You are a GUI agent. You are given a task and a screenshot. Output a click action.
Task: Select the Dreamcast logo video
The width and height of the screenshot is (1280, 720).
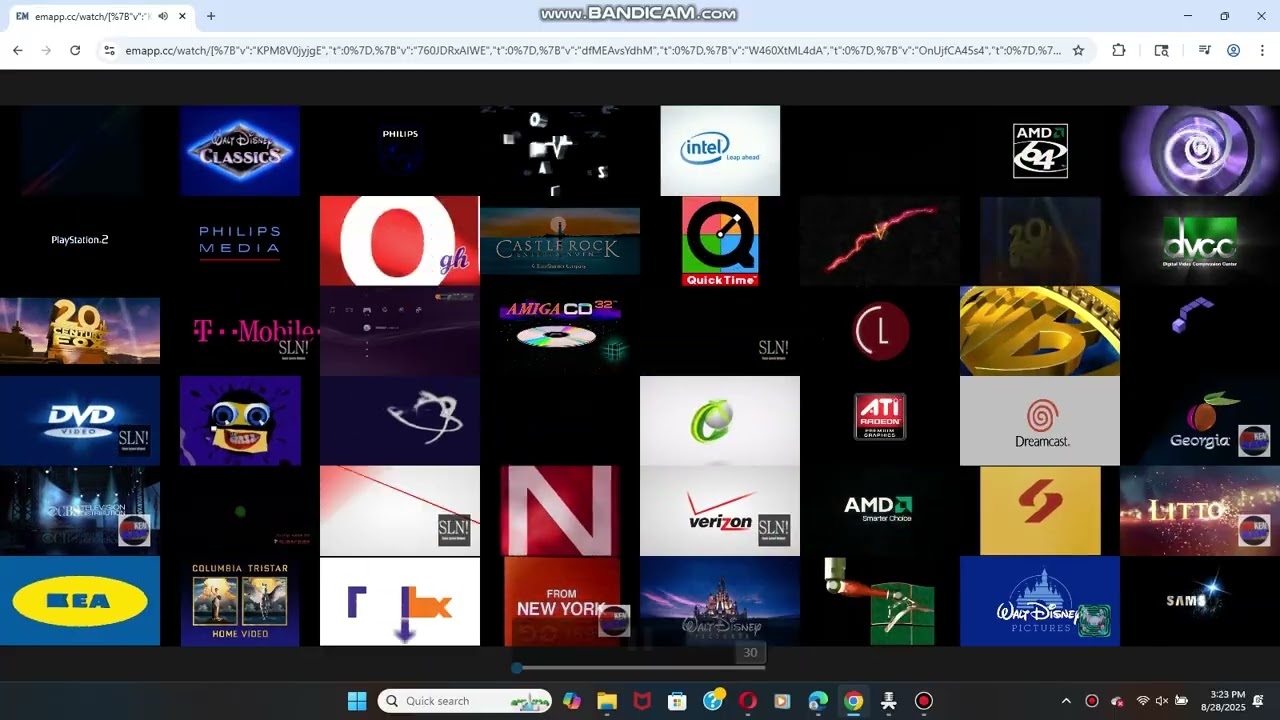click(x=1040, y=421)
